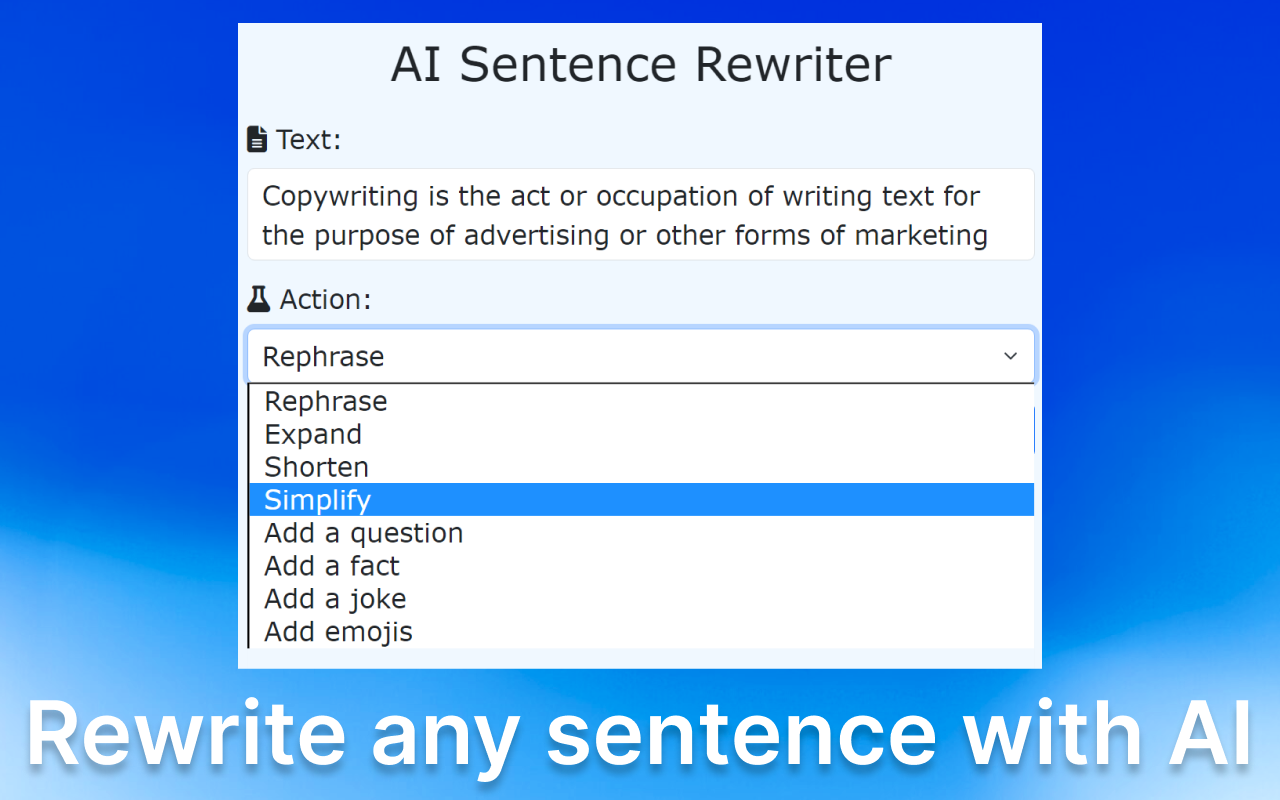Choose the highlighted Simplify option
The image size is (1280, 800).
[317, 499]
